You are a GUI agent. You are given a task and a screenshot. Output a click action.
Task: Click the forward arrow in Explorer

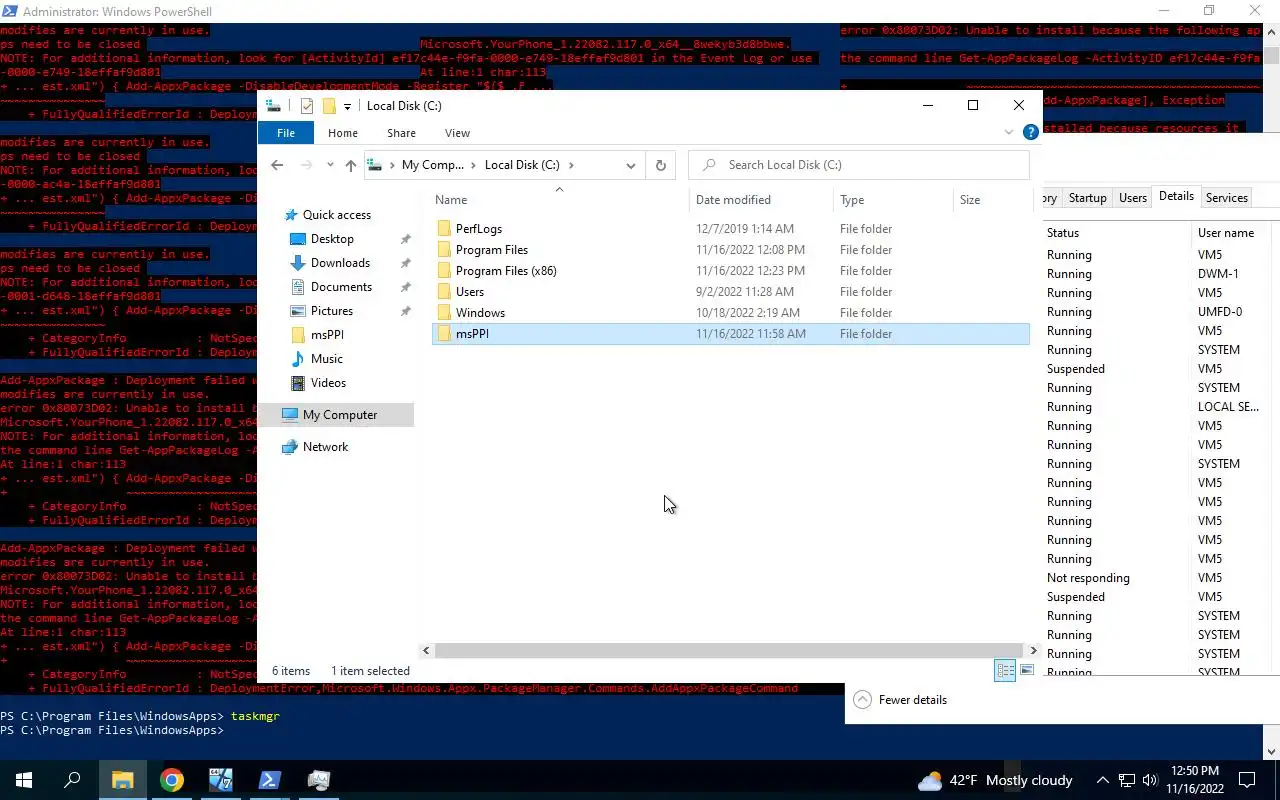point(307,165)
